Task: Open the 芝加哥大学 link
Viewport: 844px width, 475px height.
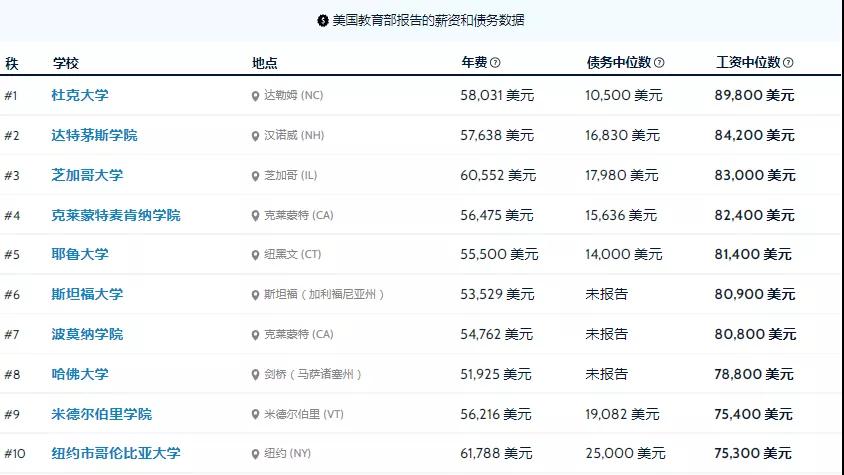Action: (87, 175)
